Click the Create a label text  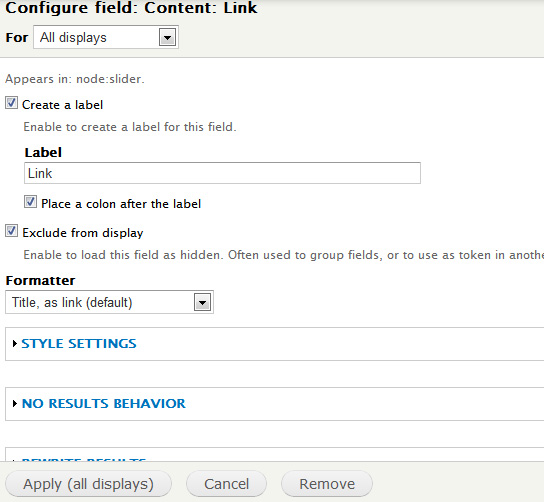click(62, 105)
